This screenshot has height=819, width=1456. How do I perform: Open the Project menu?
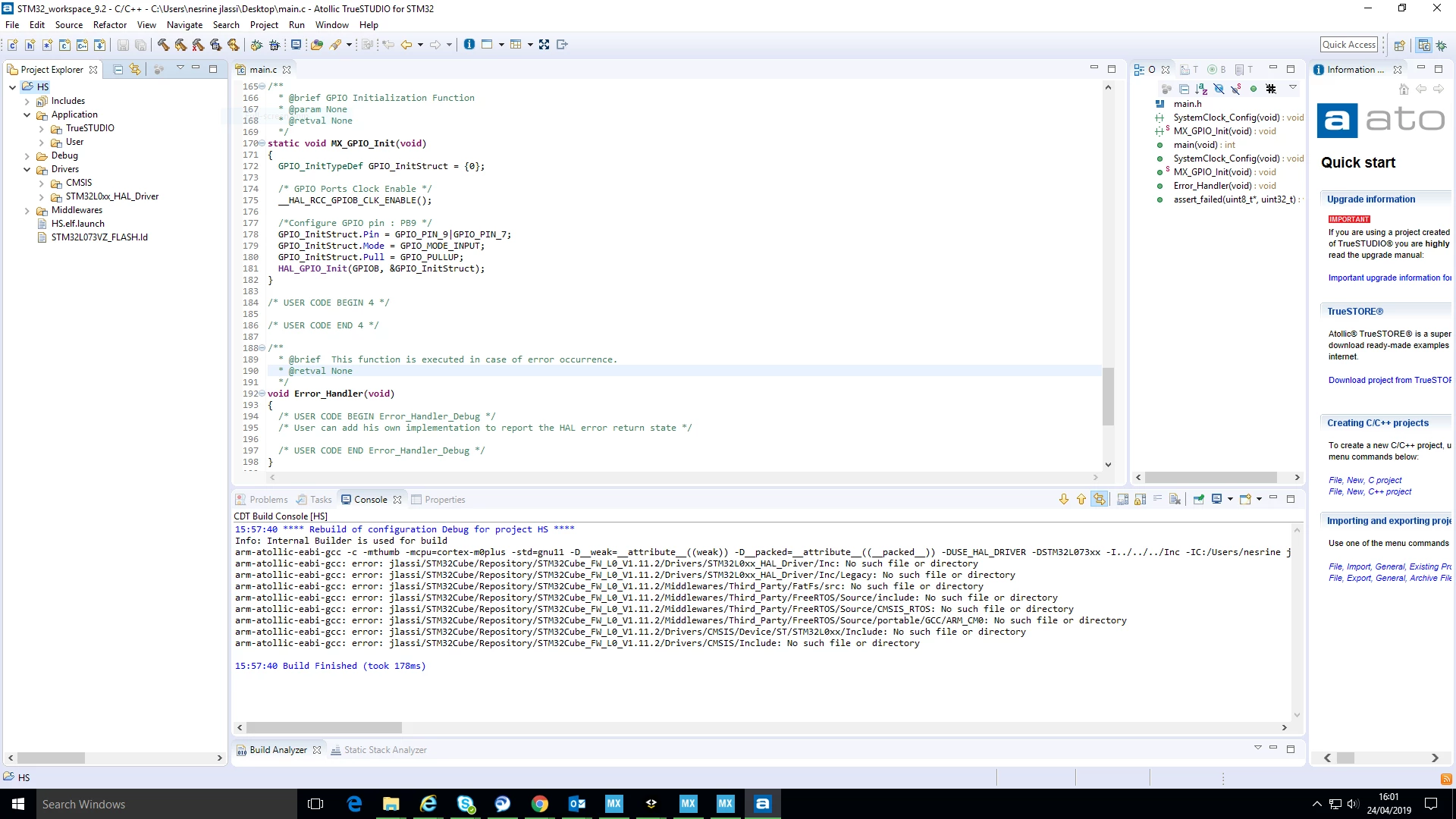tap(264, 25)
